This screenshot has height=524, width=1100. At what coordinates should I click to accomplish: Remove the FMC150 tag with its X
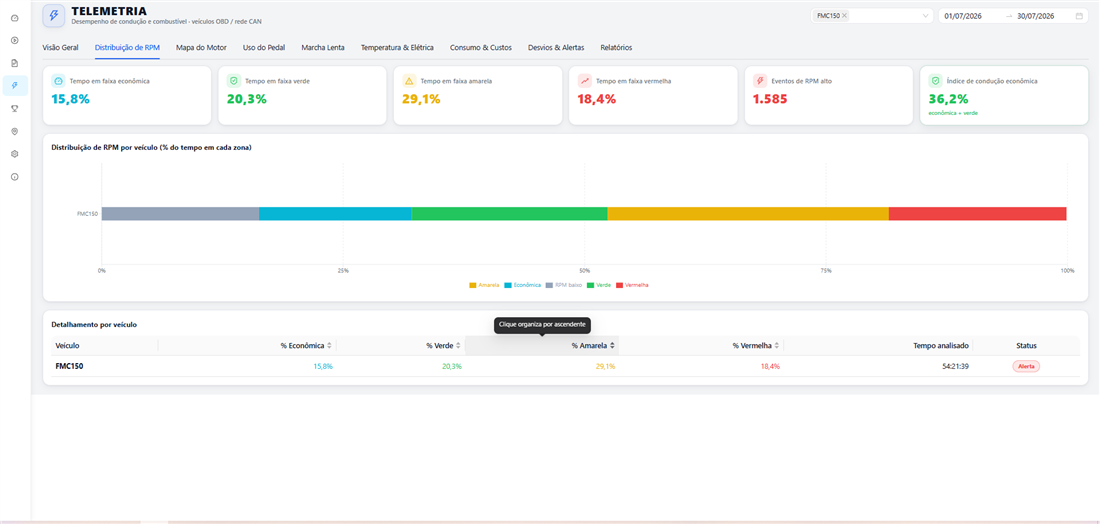(845, 15)
